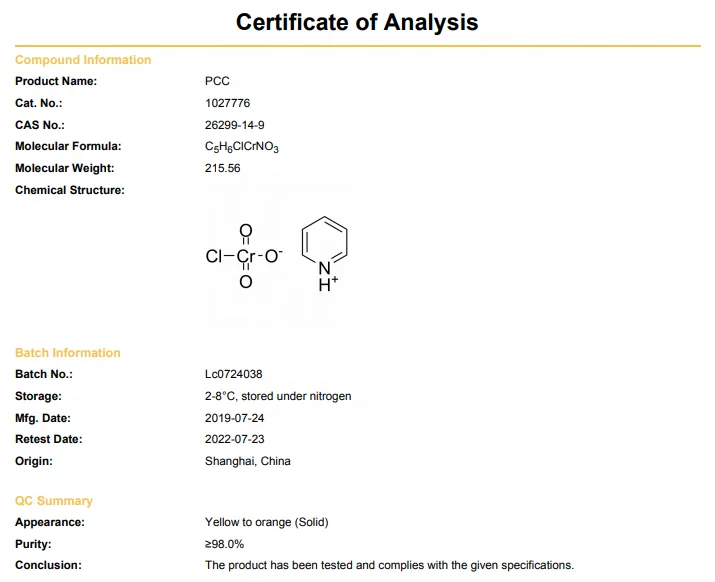Select manufacturing date 2019-07-24
This screenshot has width=715, height=582.
tap(235, 418)
